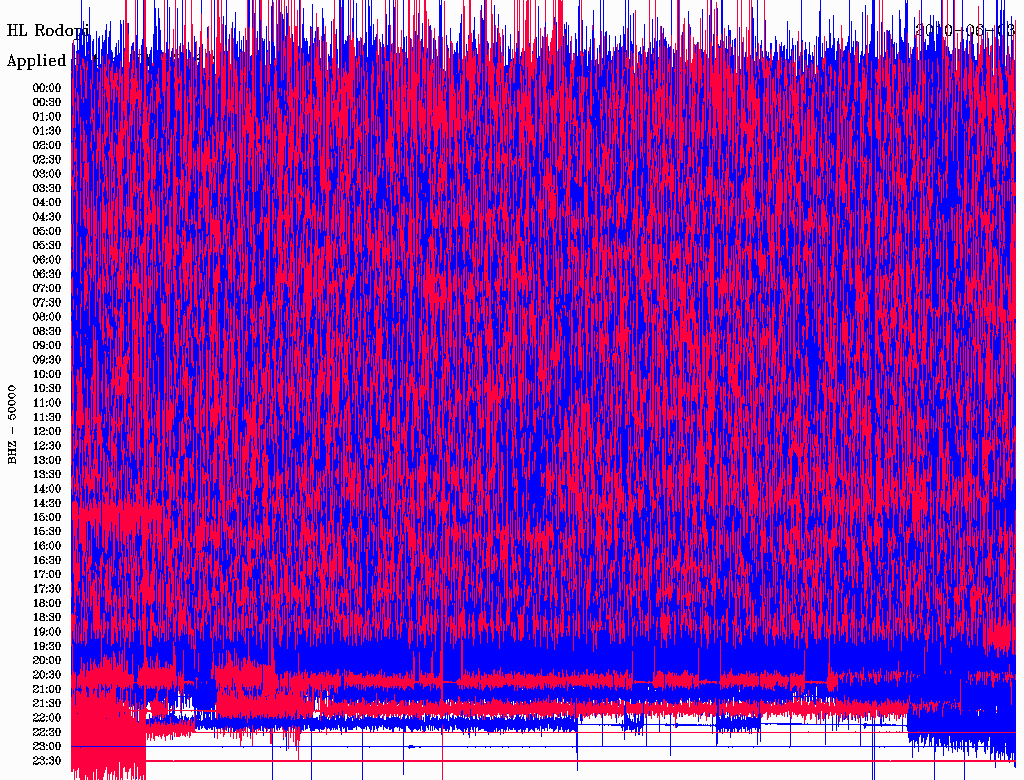Select the 17:30 time label
This screenshot has width=1024, height=780.
(x=47, y=589)
